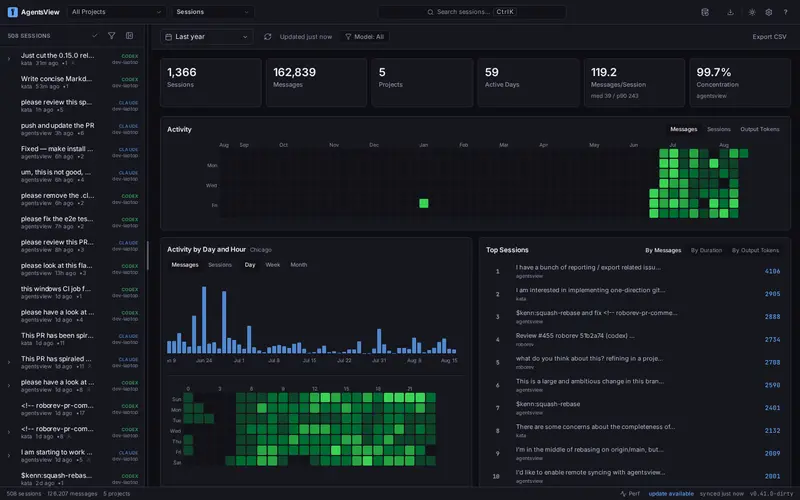Image resolution: width=800 pixels, height=500 pixels.
Task: Select the 'please fix the e2e tes...' session
Action: 72,222
